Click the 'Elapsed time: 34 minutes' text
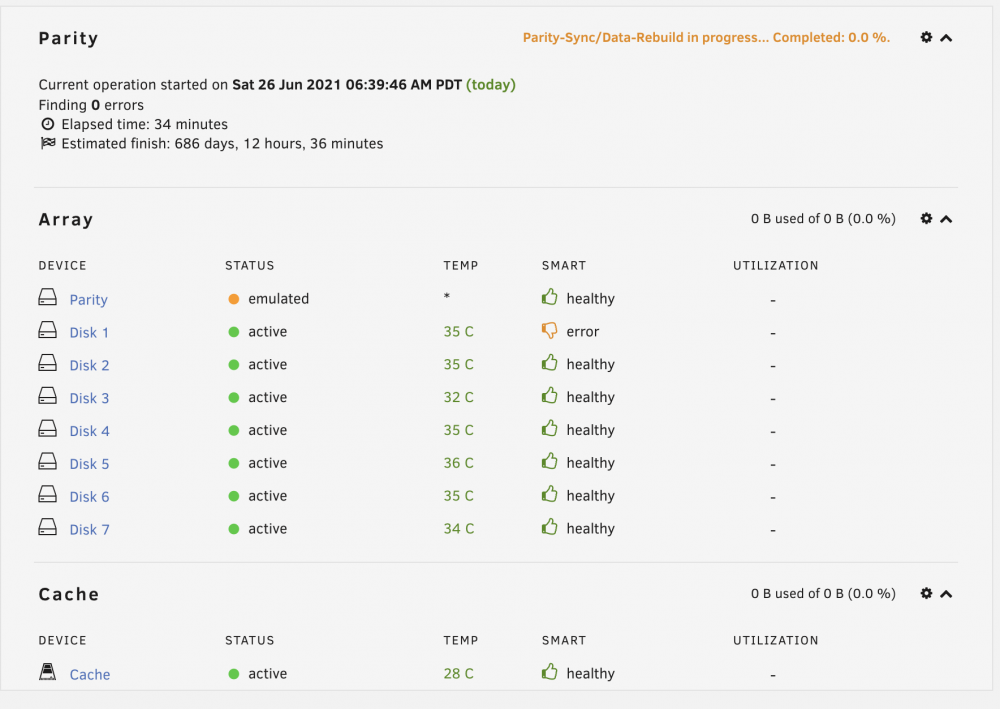Image resolution: width=1000 pixels, height=709 pixels. [144, 124]
